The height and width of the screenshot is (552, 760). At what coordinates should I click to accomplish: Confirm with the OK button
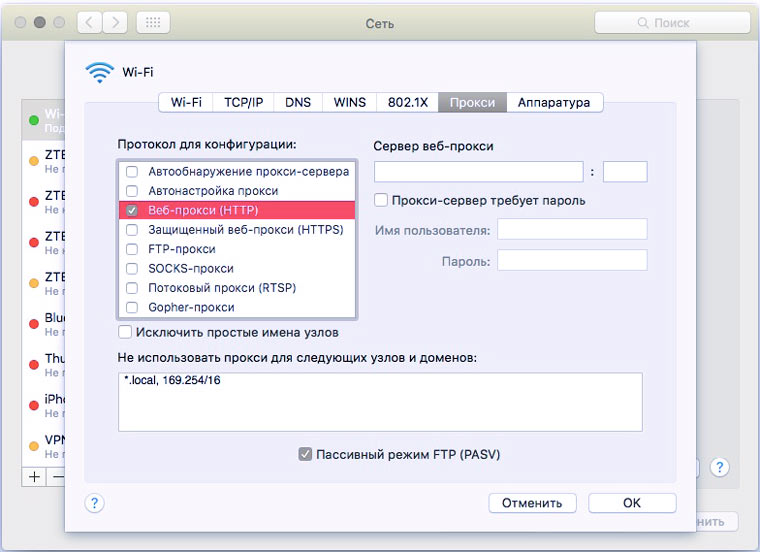(632, 503)
